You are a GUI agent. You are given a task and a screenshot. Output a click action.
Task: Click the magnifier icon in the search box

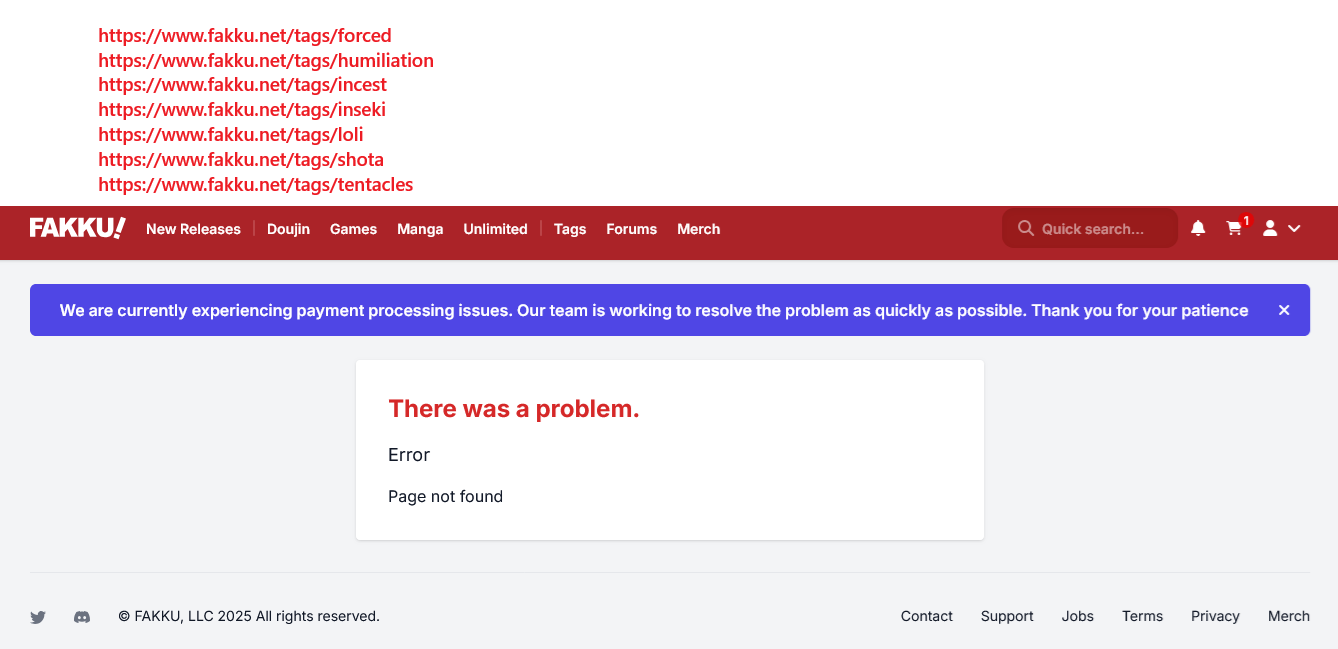[1025, 228]
